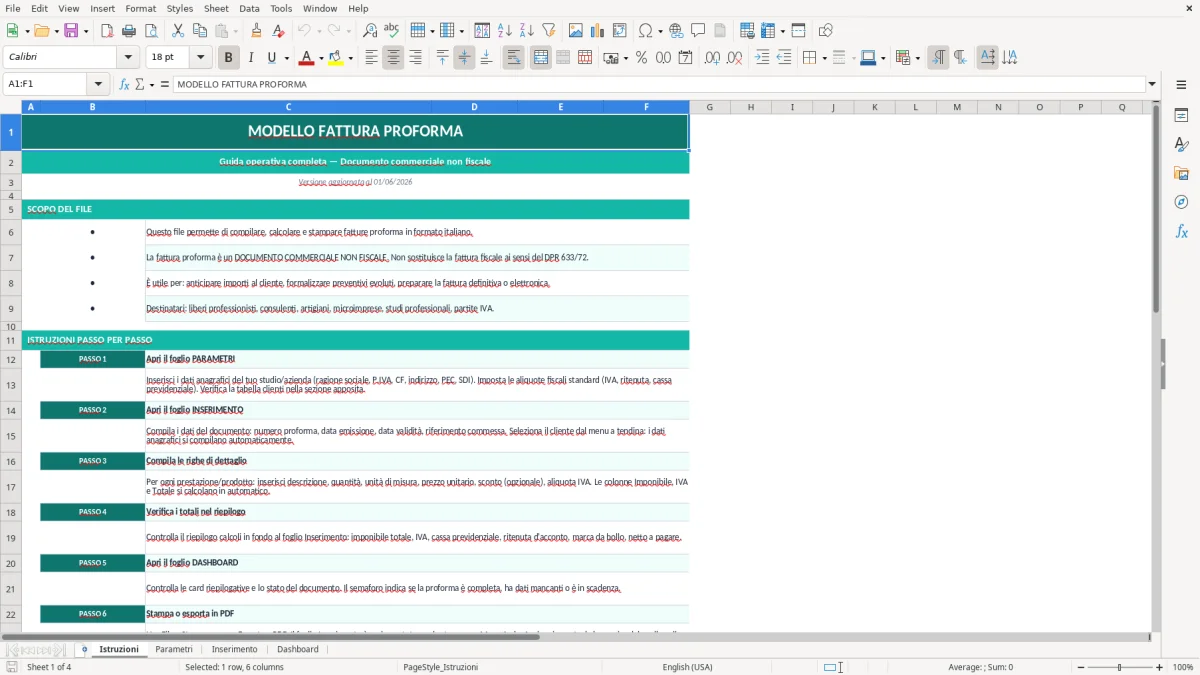Image resolution: width=1200 pixels, height=675 pixels.
Task: Click the Copy icon
Action: pos(199,31)
